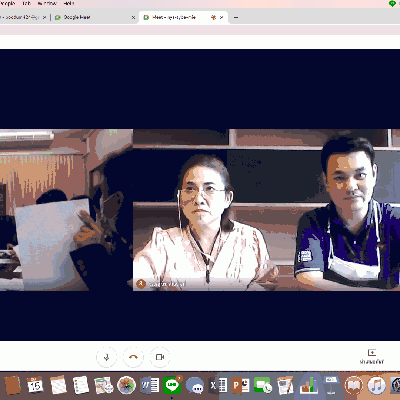
Task: Open the Window menu
Action: 47,3
